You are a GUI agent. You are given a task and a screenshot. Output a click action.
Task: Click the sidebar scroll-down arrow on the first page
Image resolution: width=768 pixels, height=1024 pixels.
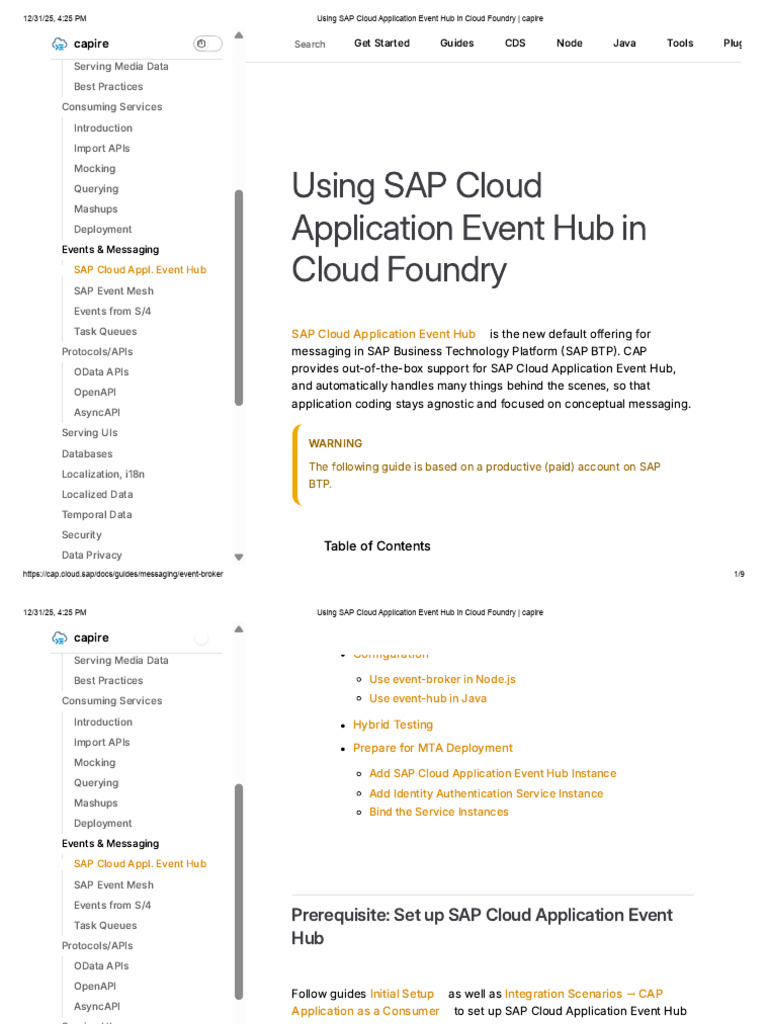point(239,557)
